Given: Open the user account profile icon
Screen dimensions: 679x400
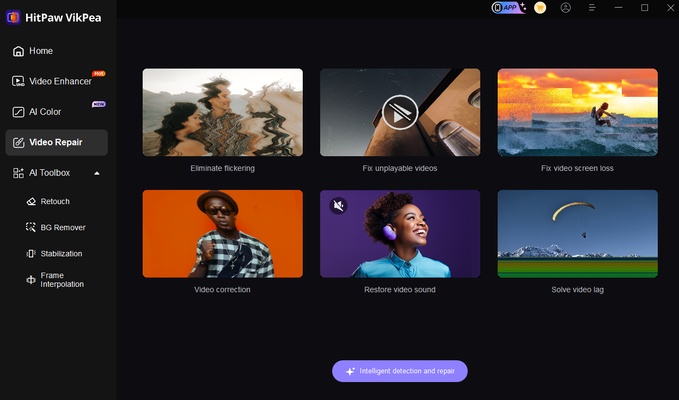Looking at the screenshot, I should click(566, 7).
